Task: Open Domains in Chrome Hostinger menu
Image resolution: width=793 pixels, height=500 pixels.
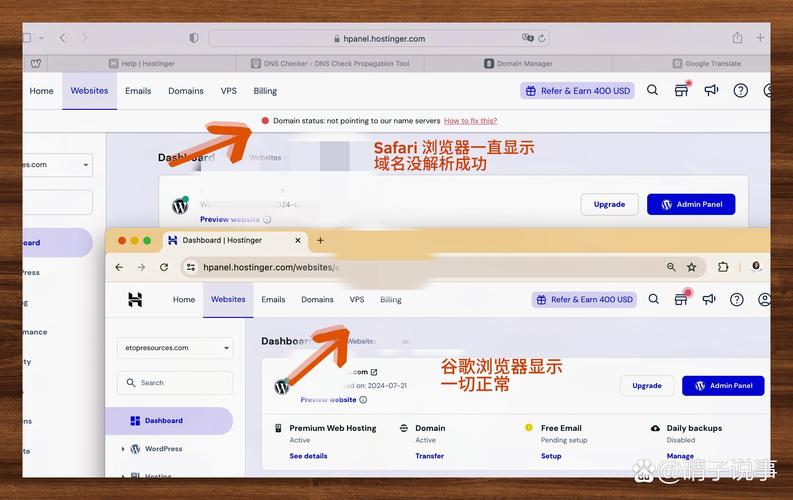Action: 317,300
